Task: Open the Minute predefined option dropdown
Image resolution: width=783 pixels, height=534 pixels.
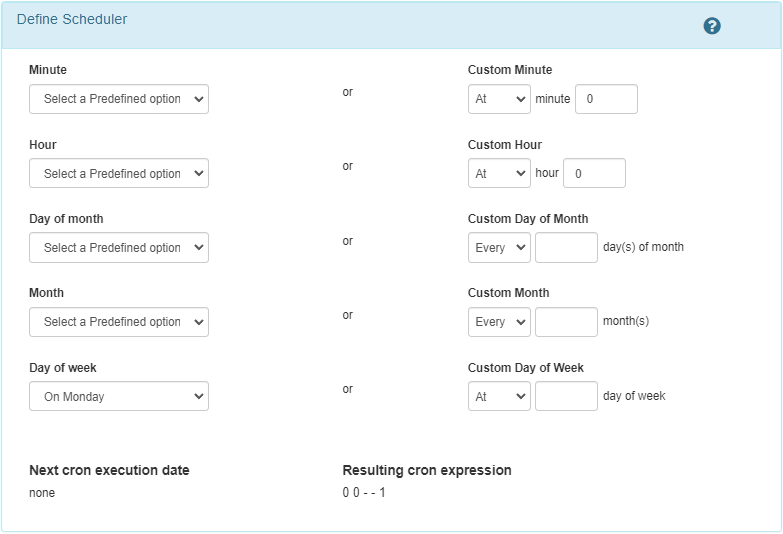Action: point(119,99)
